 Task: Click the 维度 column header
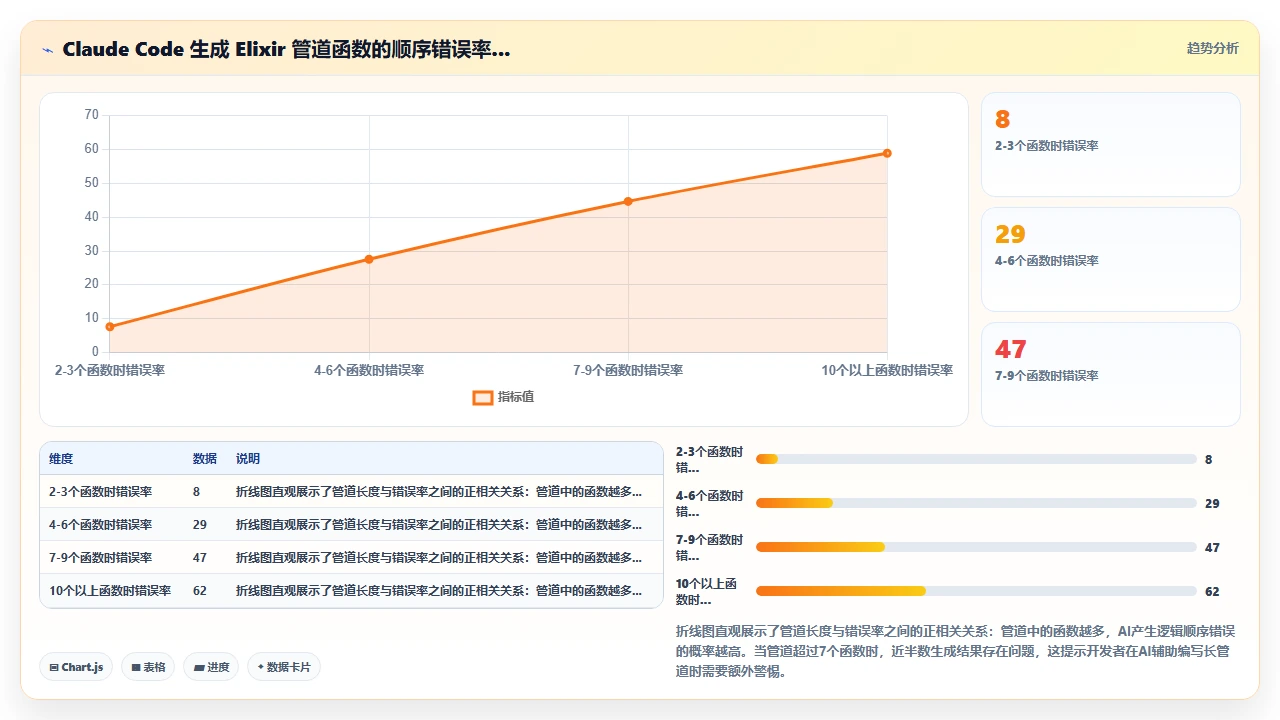[x=61, y=459]
